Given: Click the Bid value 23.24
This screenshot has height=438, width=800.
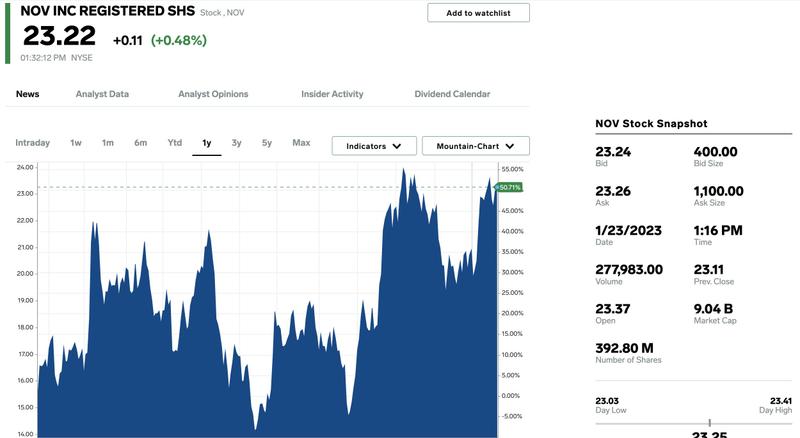Looking at the screenshot, I should point(613,152).
